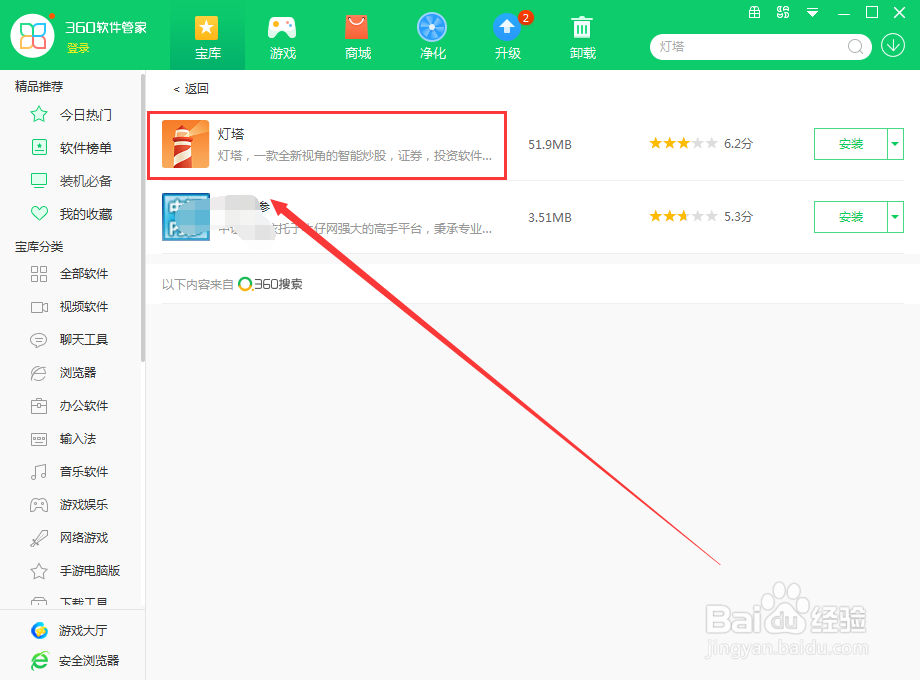The width and height of the screenshot is (920, 680).
Task: Click the 输入法 keyboard icon
Action: [39, 439]
